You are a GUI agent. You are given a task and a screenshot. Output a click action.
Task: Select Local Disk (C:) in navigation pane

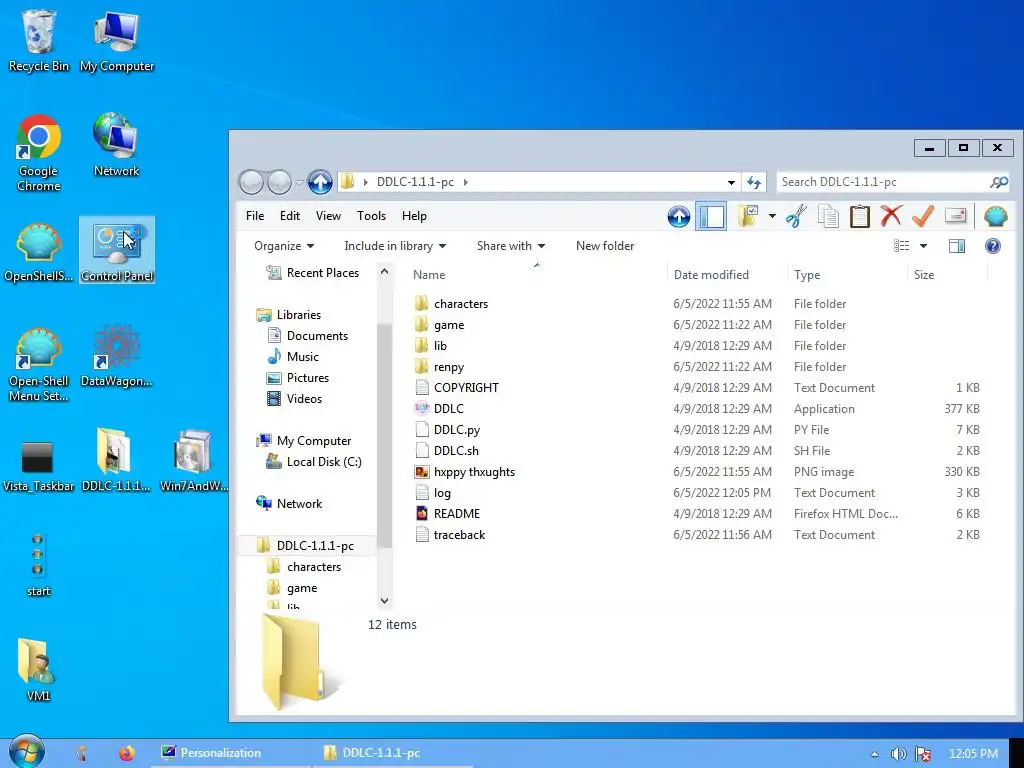(x=324, y=462)
